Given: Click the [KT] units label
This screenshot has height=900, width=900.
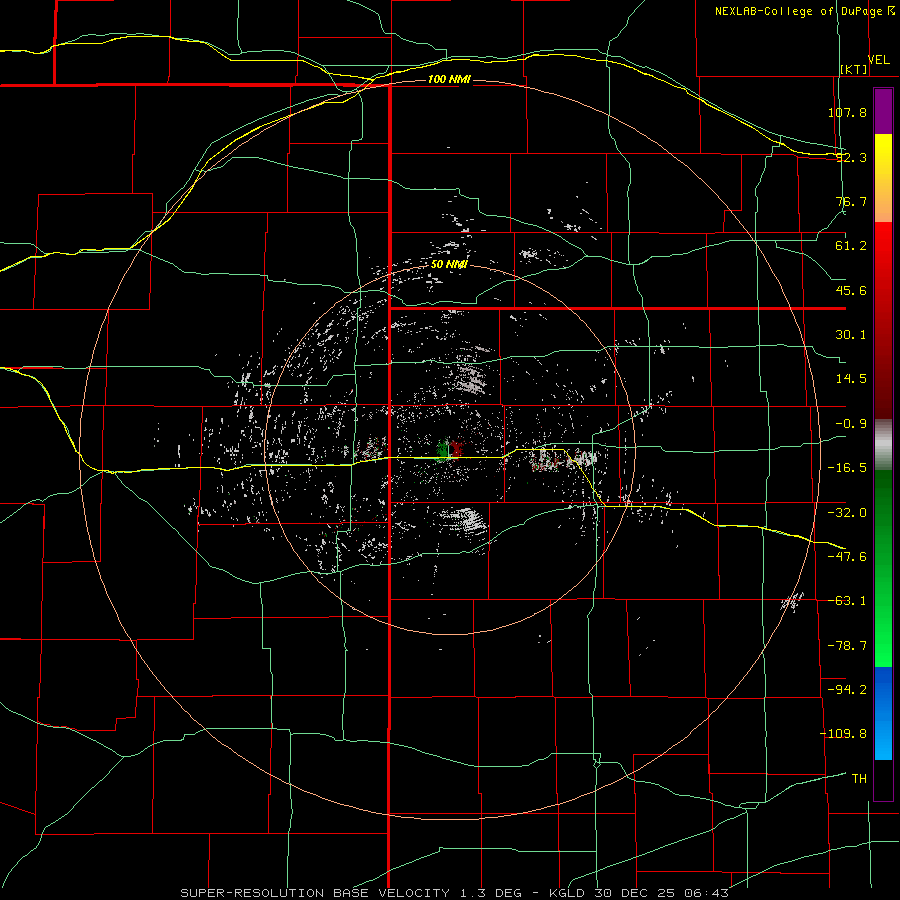Looking at the screenshot, I should tap(854, 69).
